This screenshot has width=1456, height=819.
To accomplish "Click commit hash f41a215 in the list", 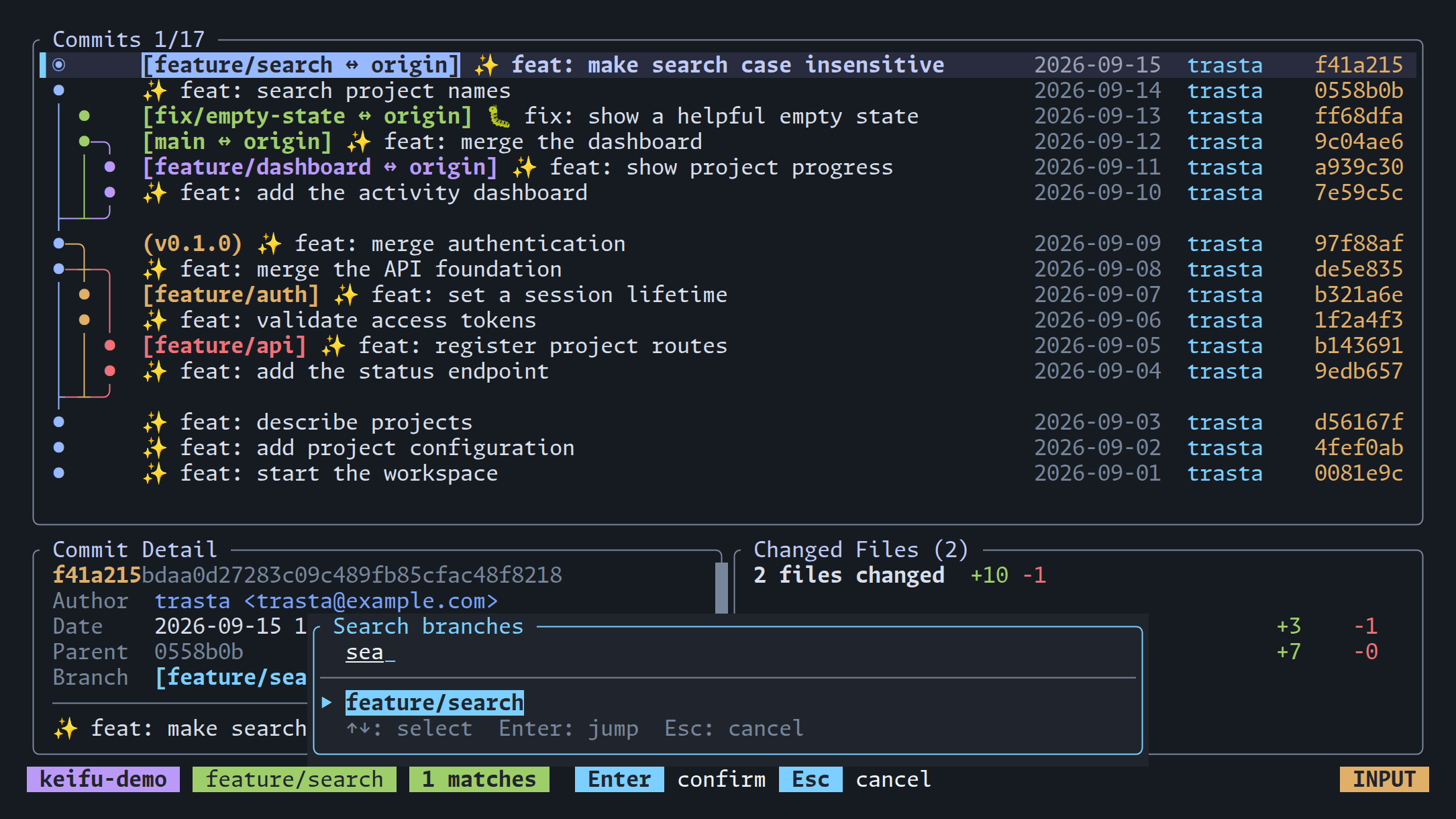I will pos(1359,65).
